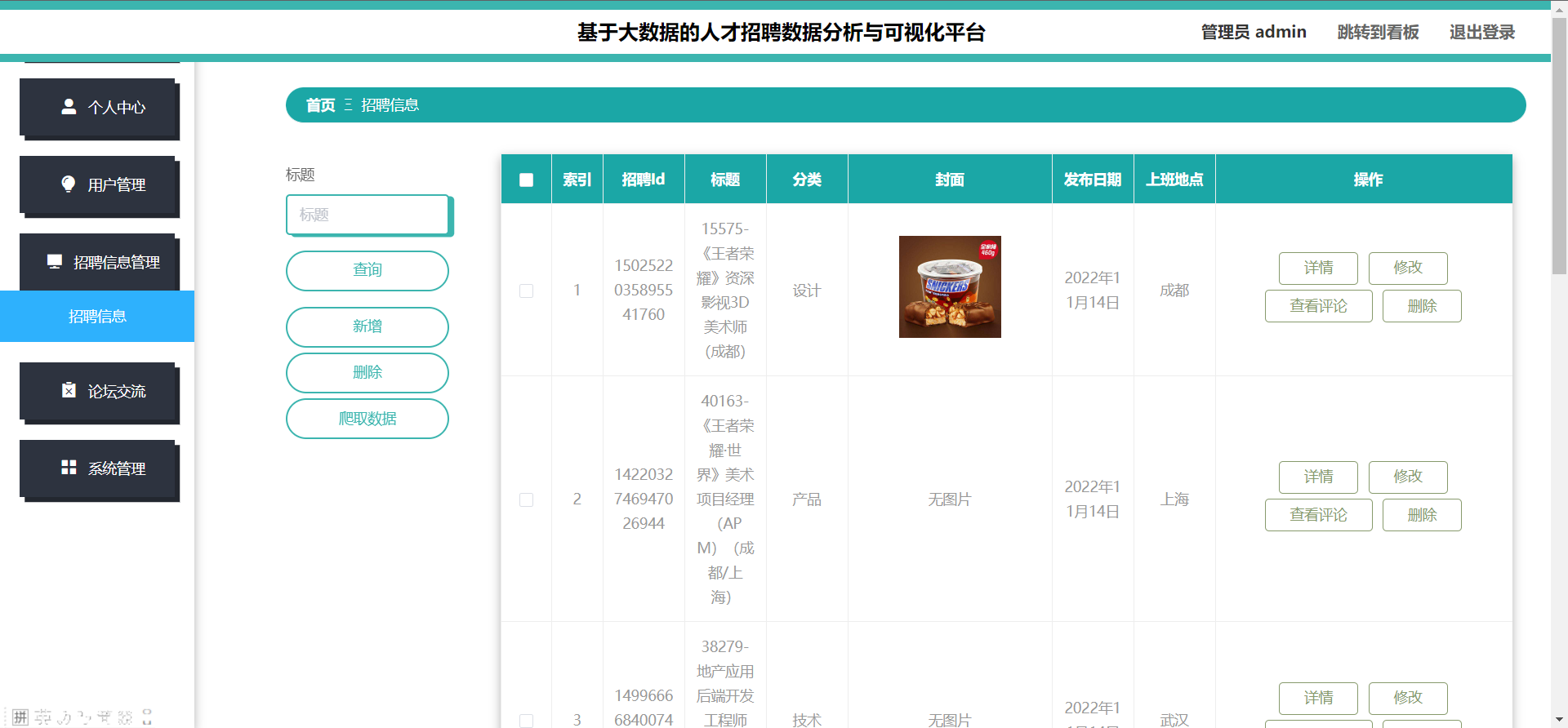Toggle the select-all checkbox in table header
1568x728 pixels.
(x=527, y=180)
